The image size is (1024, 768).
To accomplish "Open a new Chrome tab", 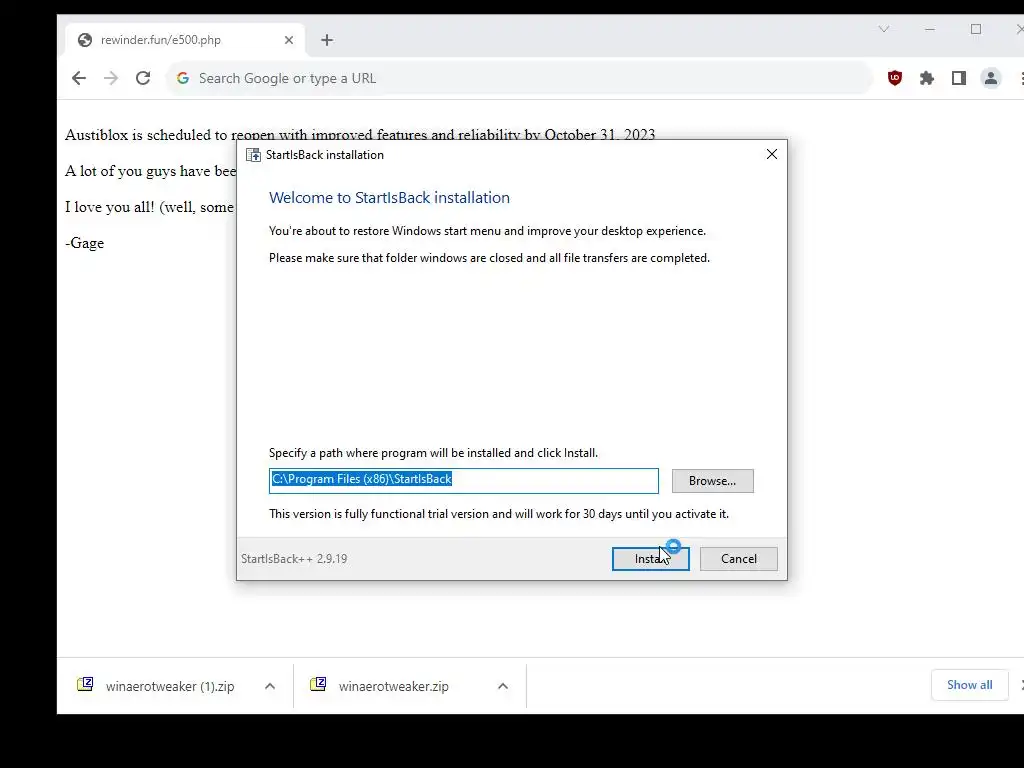I will pyautogui.click(x=327, y=40).
